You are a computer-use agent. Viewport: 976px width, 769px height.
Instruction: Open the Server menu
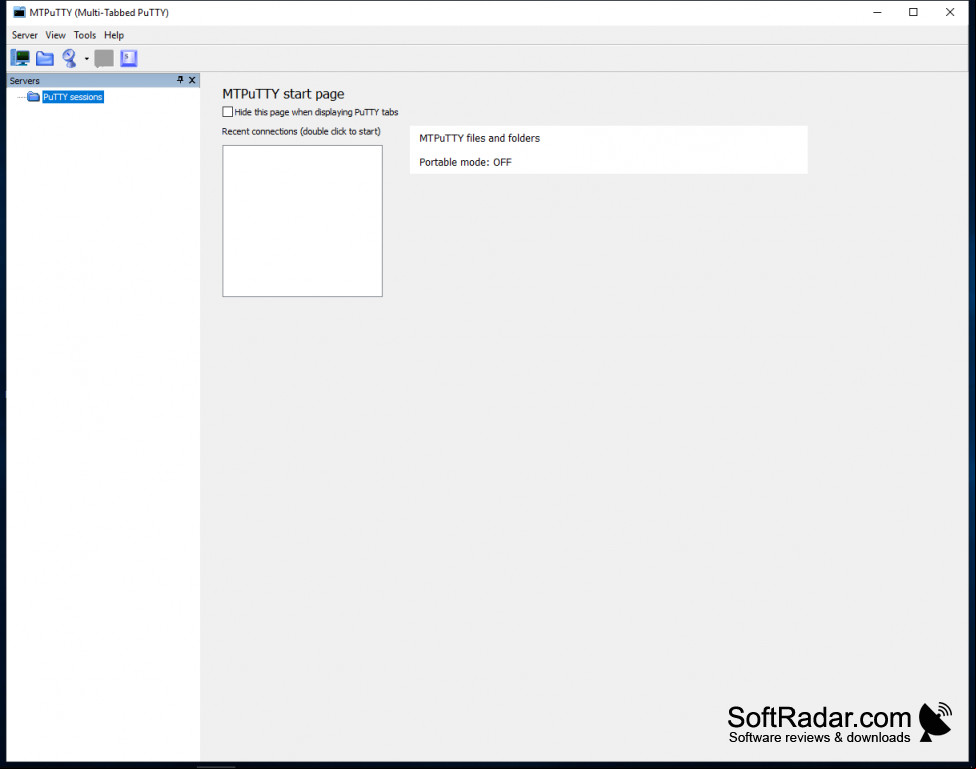point(25,35)
